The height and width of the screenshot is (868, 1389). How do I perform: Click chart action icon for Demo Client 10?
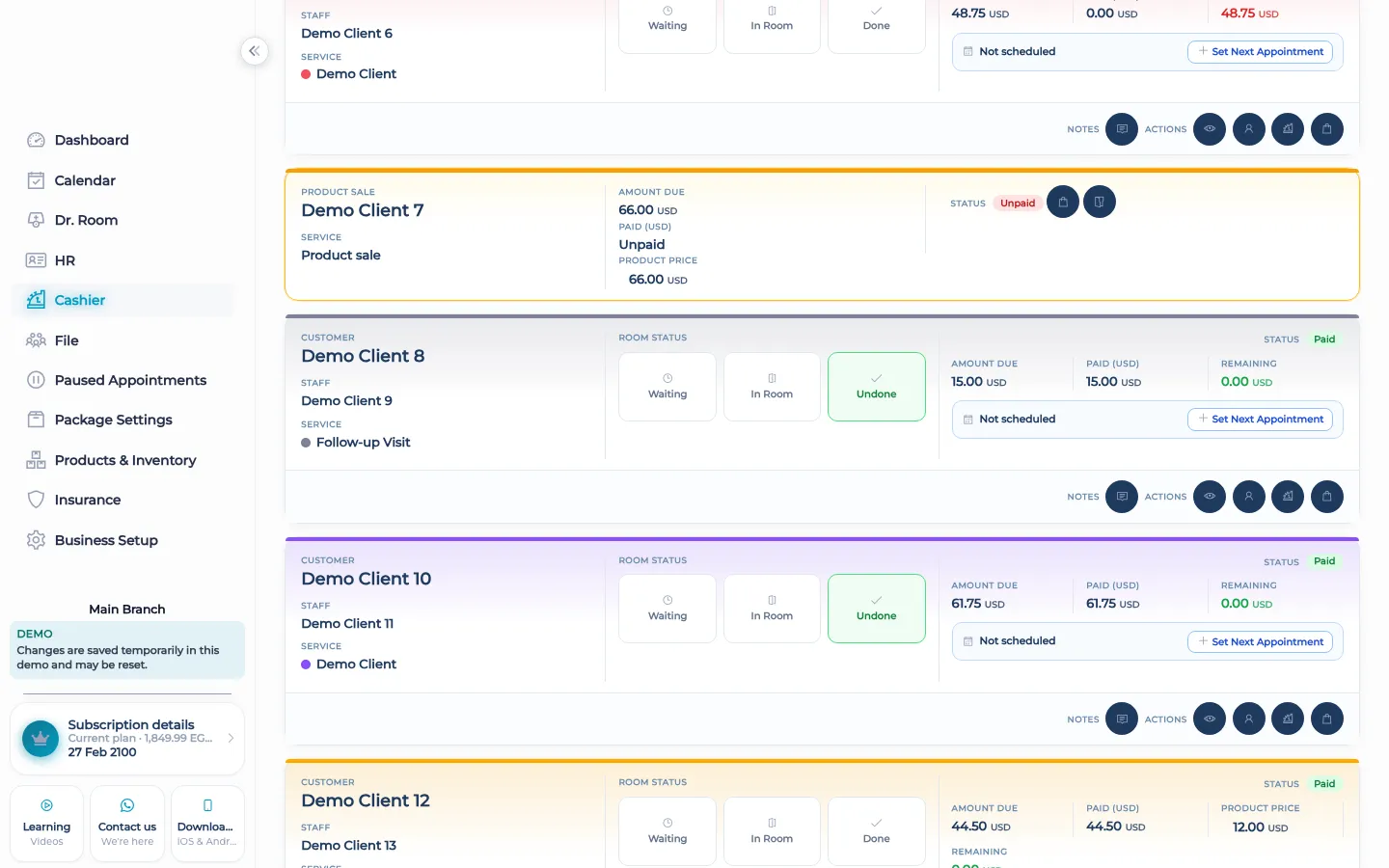[x=1288, y=719]
